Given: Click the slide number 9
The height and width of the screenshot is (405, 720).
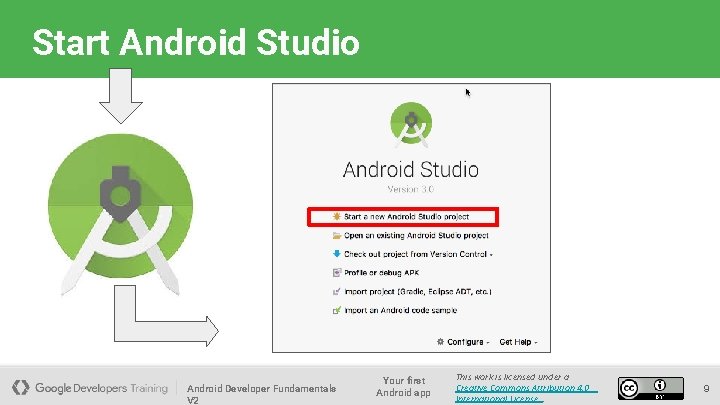Looking at the screenshot, I should [706, 388].
